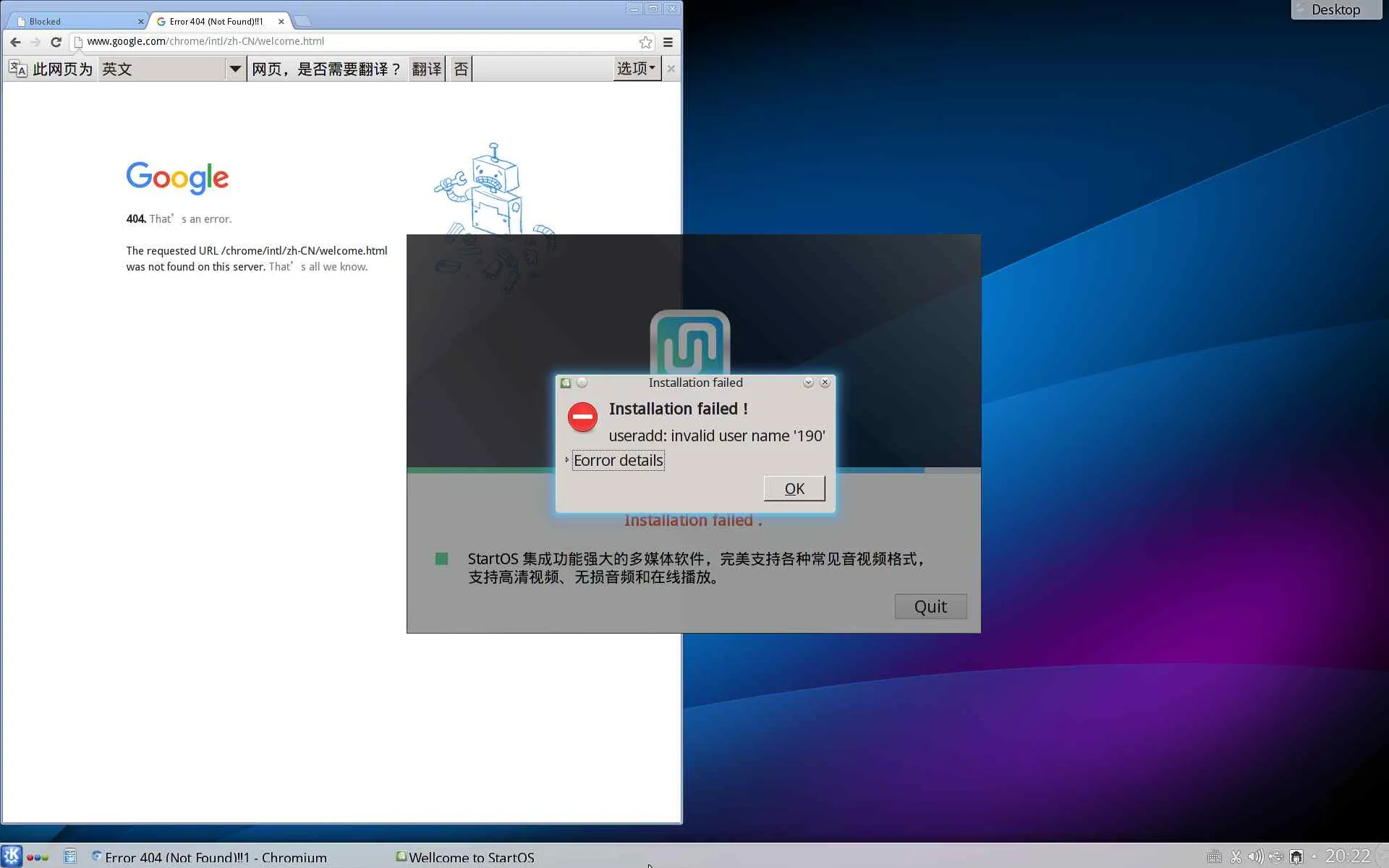Click the keyboard layout tray icon
The height and width of the screenshot is (868, 1389).
(x=1215, y=856)
